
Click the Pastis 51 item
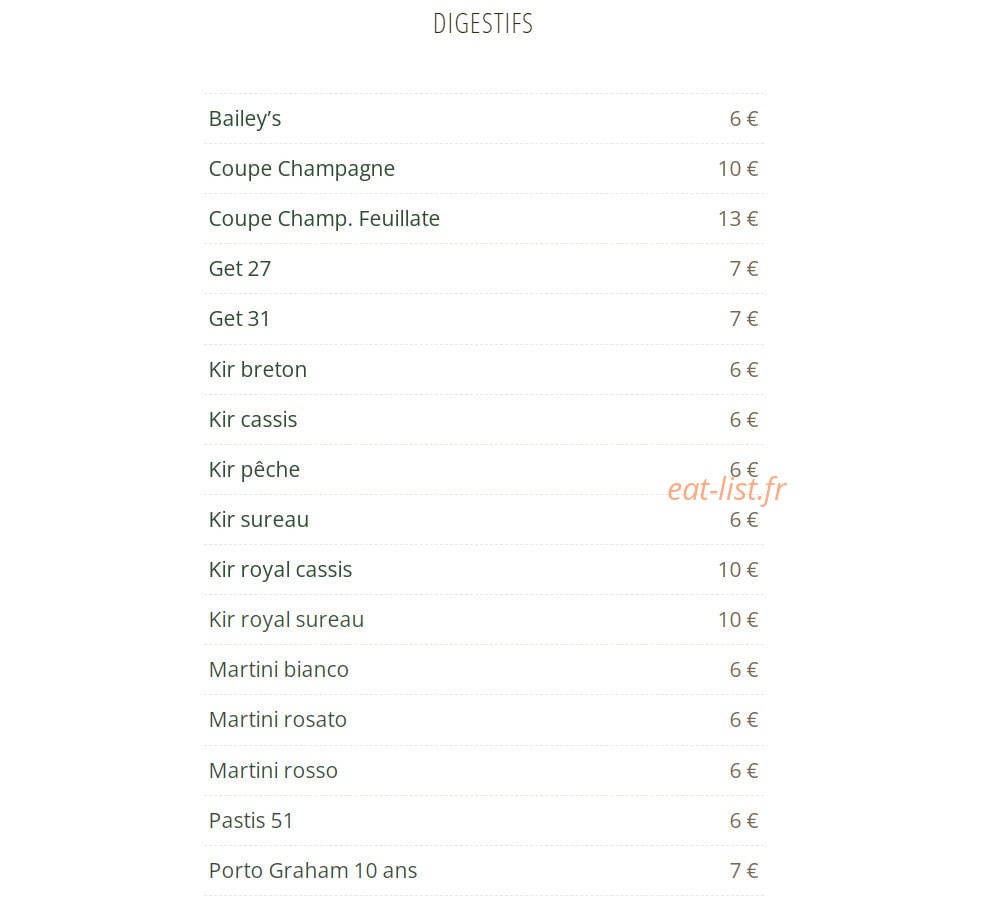(x=484, y=821)
